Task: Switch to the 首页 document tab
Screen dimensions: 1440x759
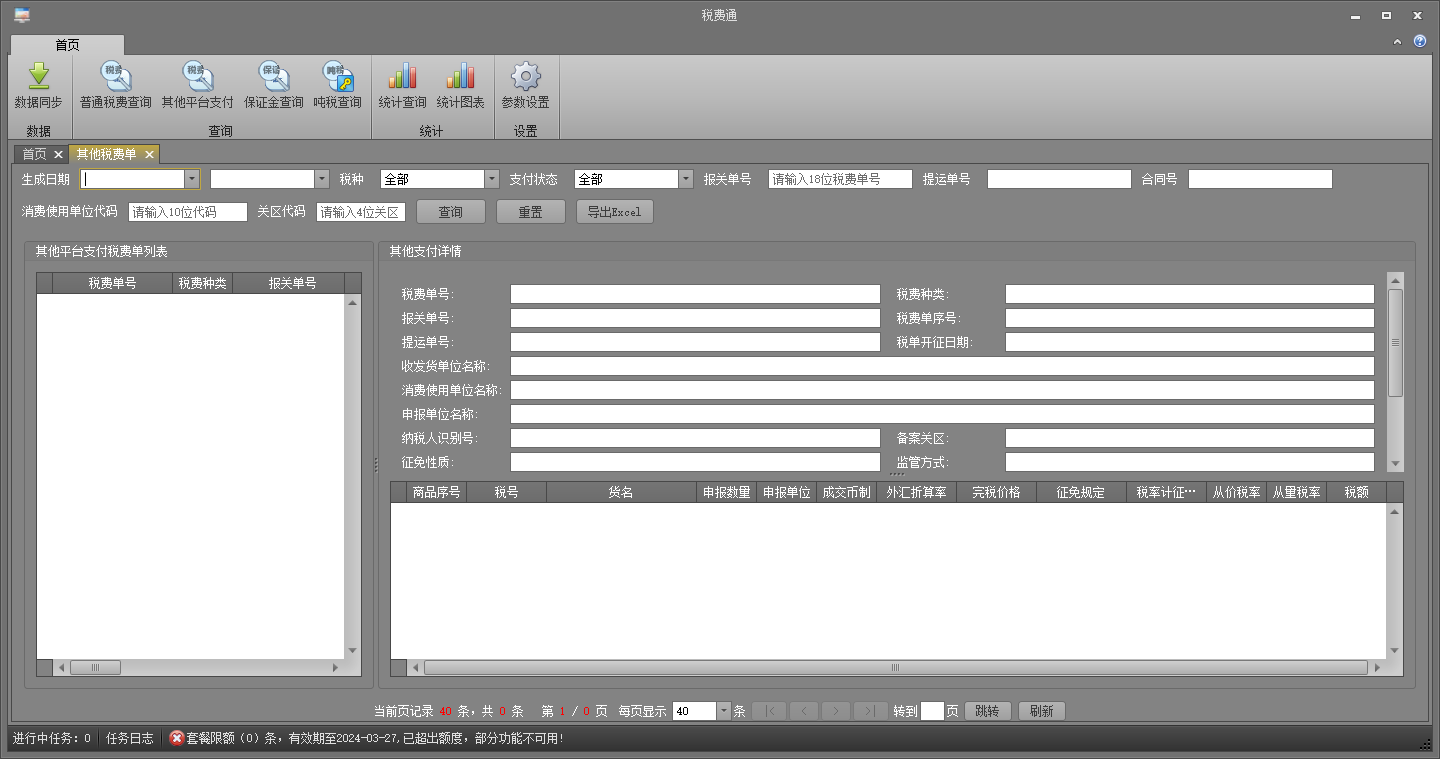Action: coord(35,154)
